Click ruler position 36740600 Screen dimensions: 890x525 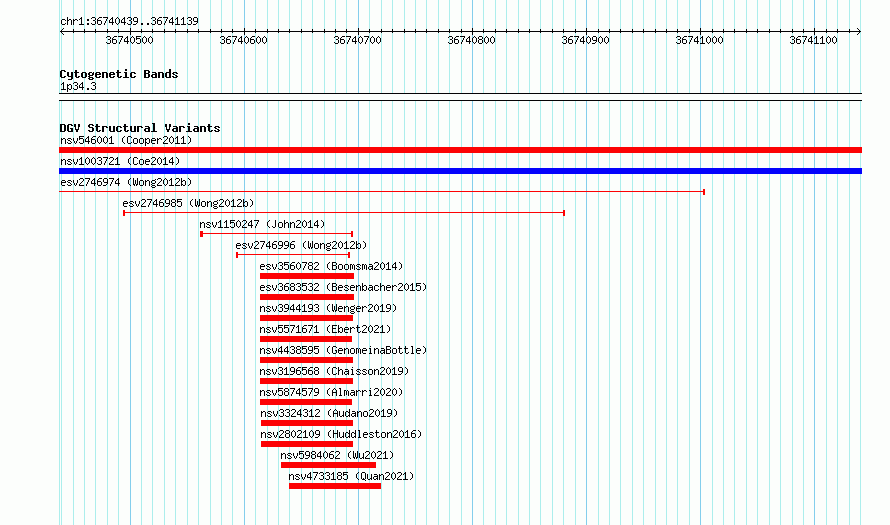click(244, 40)
